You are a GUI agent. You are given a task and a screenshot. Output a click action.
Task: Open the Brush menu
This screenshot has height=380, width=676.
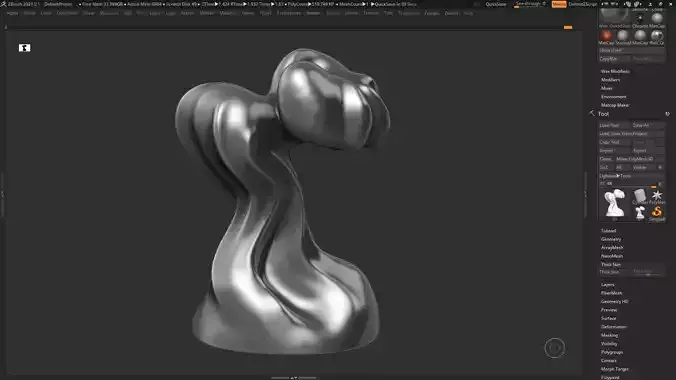[x=29, y=13]
